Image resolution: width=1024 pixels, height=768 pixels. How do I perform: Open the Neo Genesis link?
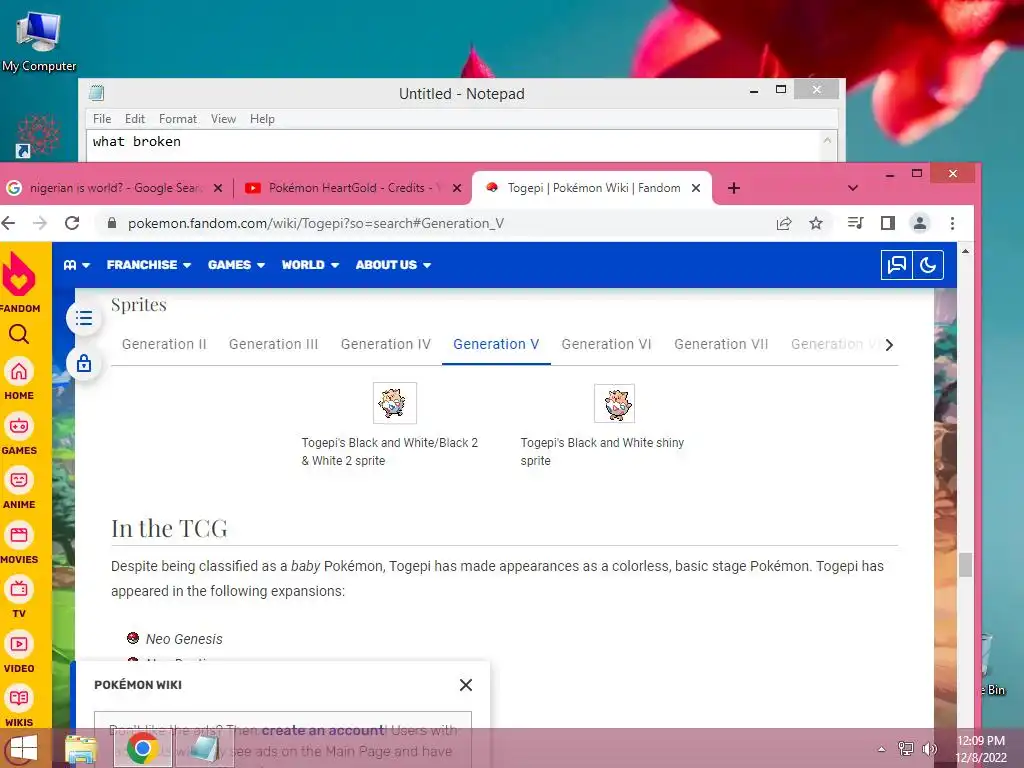point(184,639)
